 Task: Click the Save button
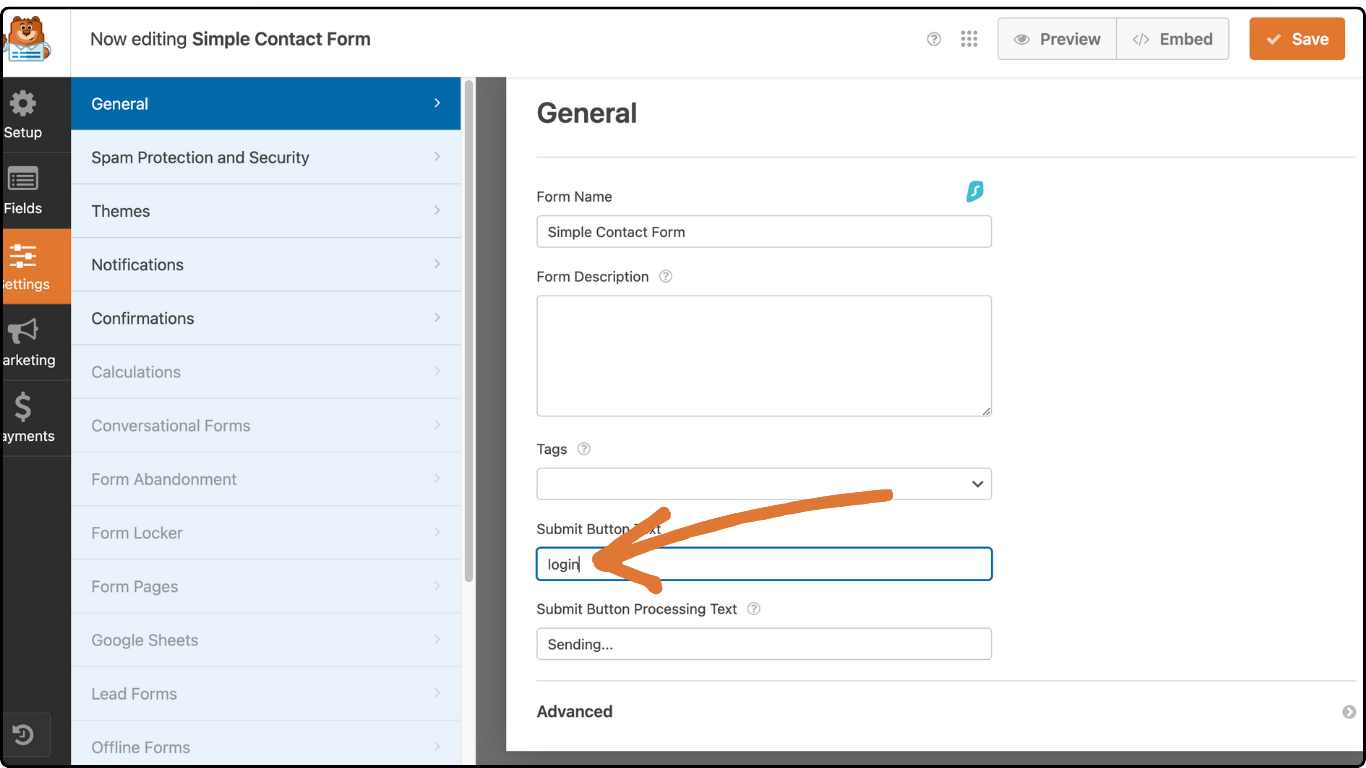point(1297,39)
